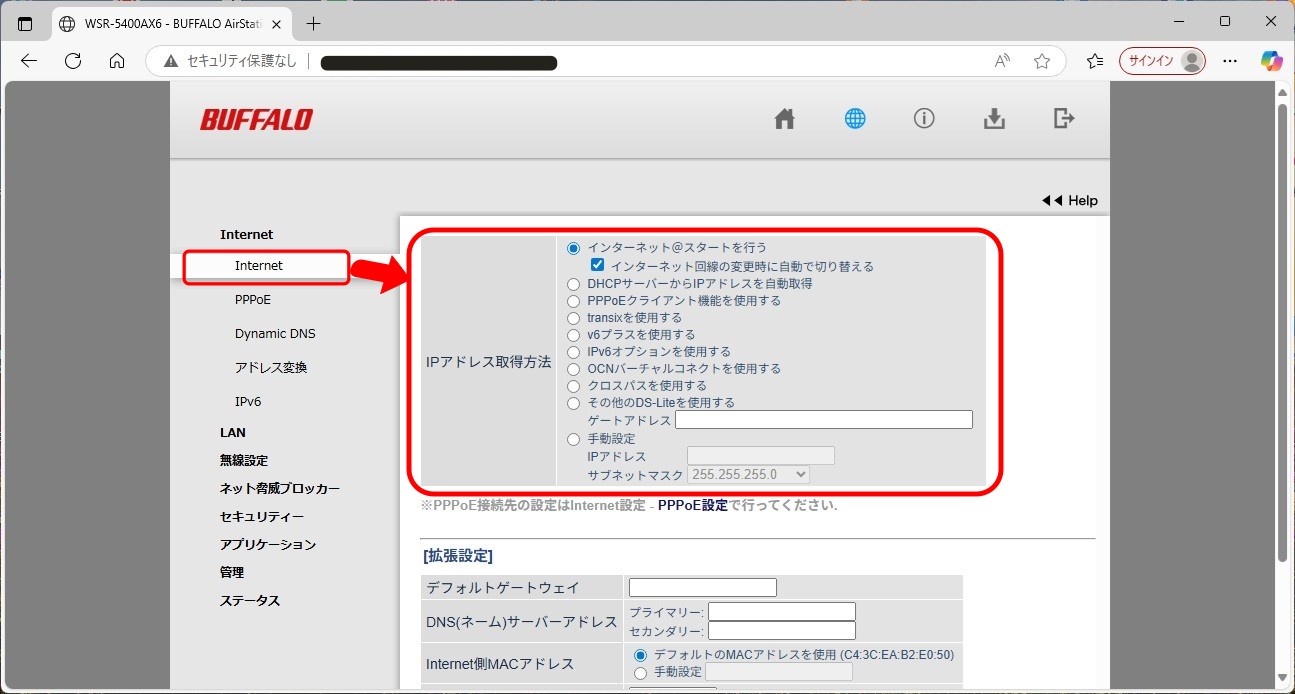Open the globe Internet settings icon
This screenshot has height=694, width=1295.
(x=854, y=119)
